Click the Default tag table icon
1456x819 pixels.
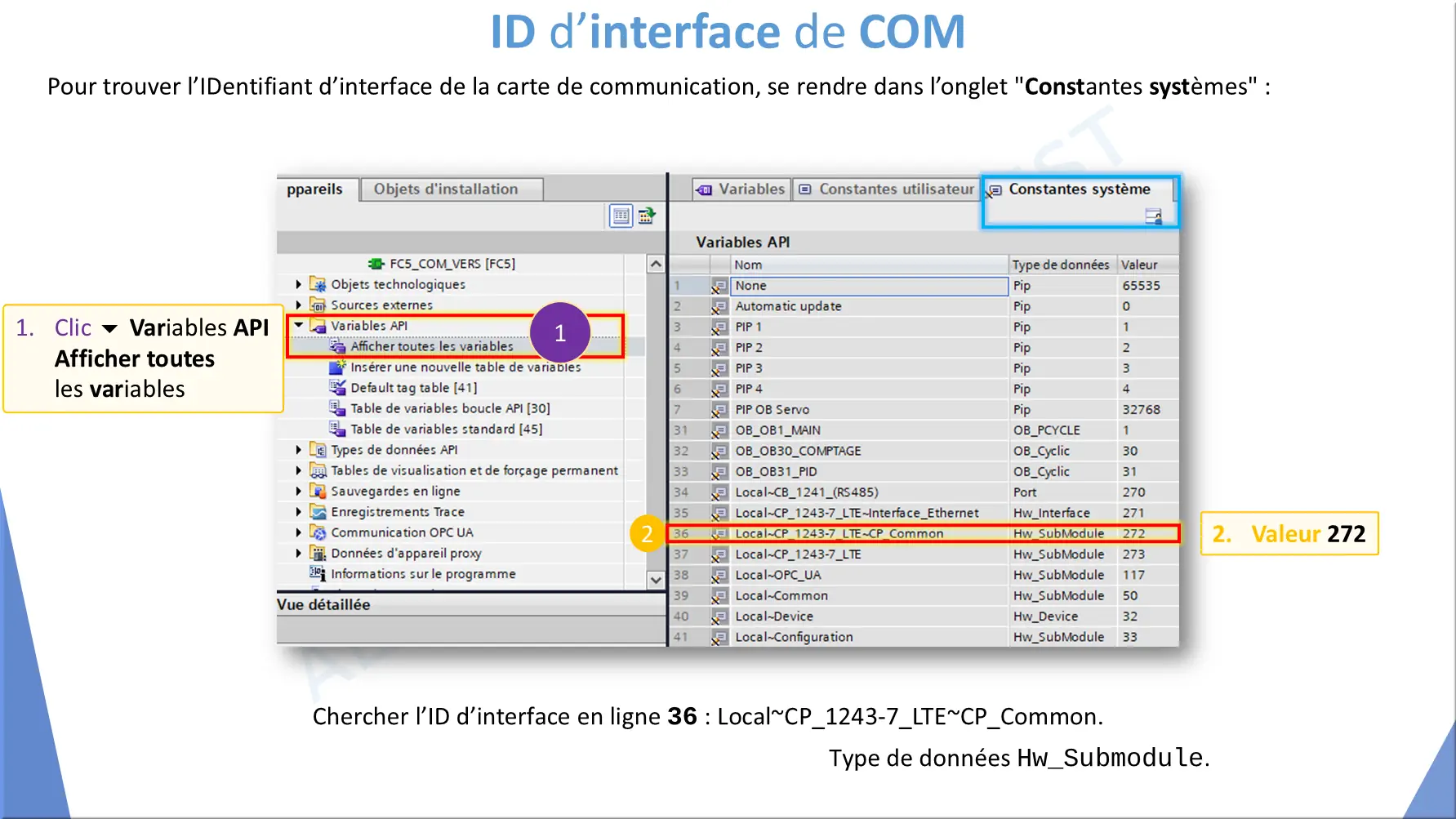(x=337, y=388)
